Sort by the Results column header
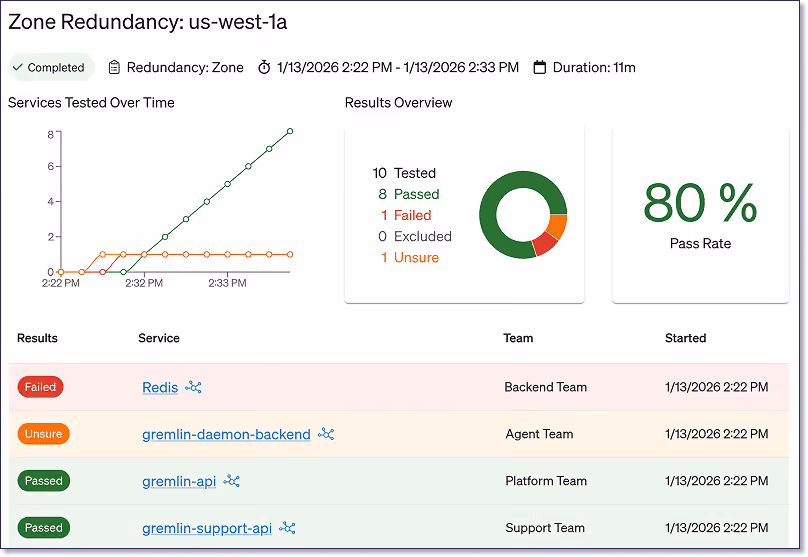 point(37,338)
